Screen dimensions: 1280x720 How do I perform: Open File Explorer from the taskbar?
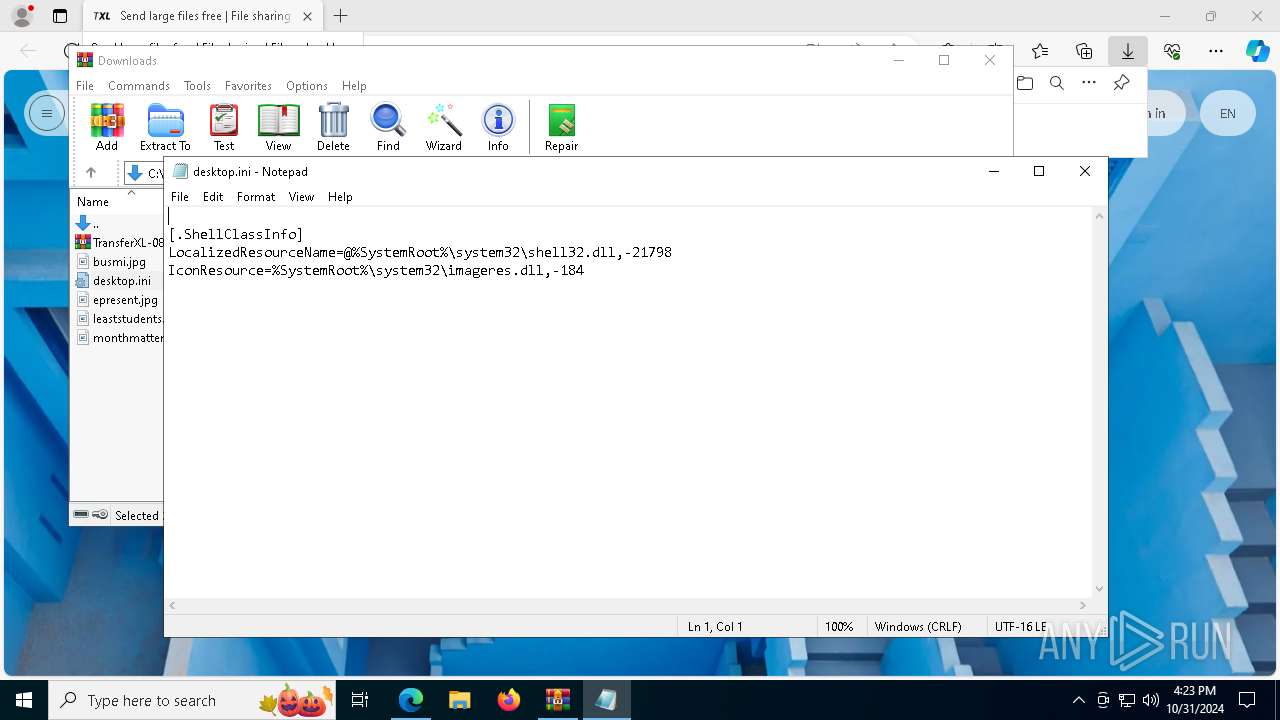point(459,700)
